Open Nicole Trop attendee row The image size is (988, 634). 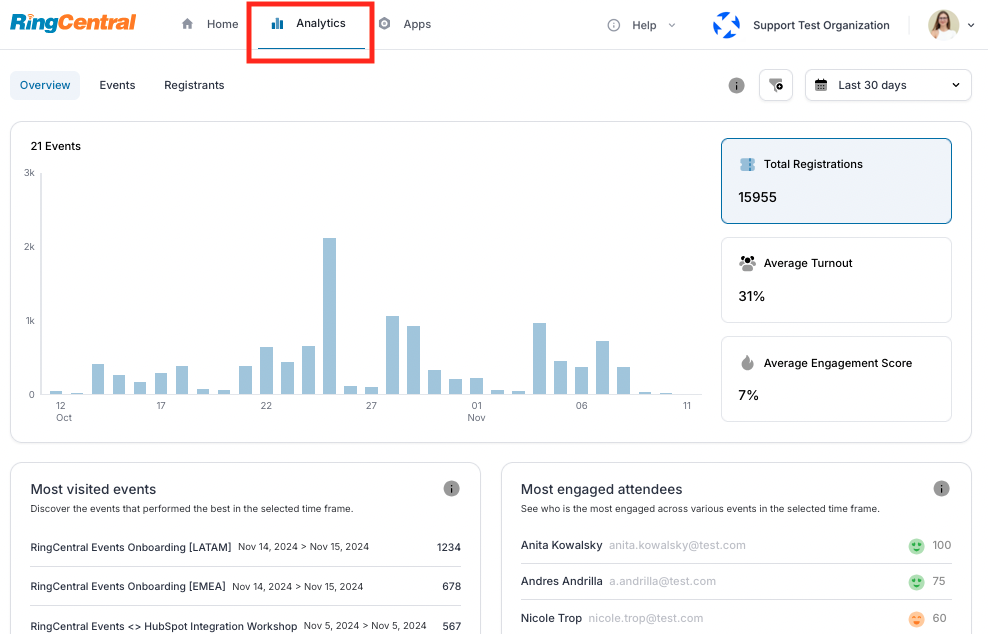[736, 618]
